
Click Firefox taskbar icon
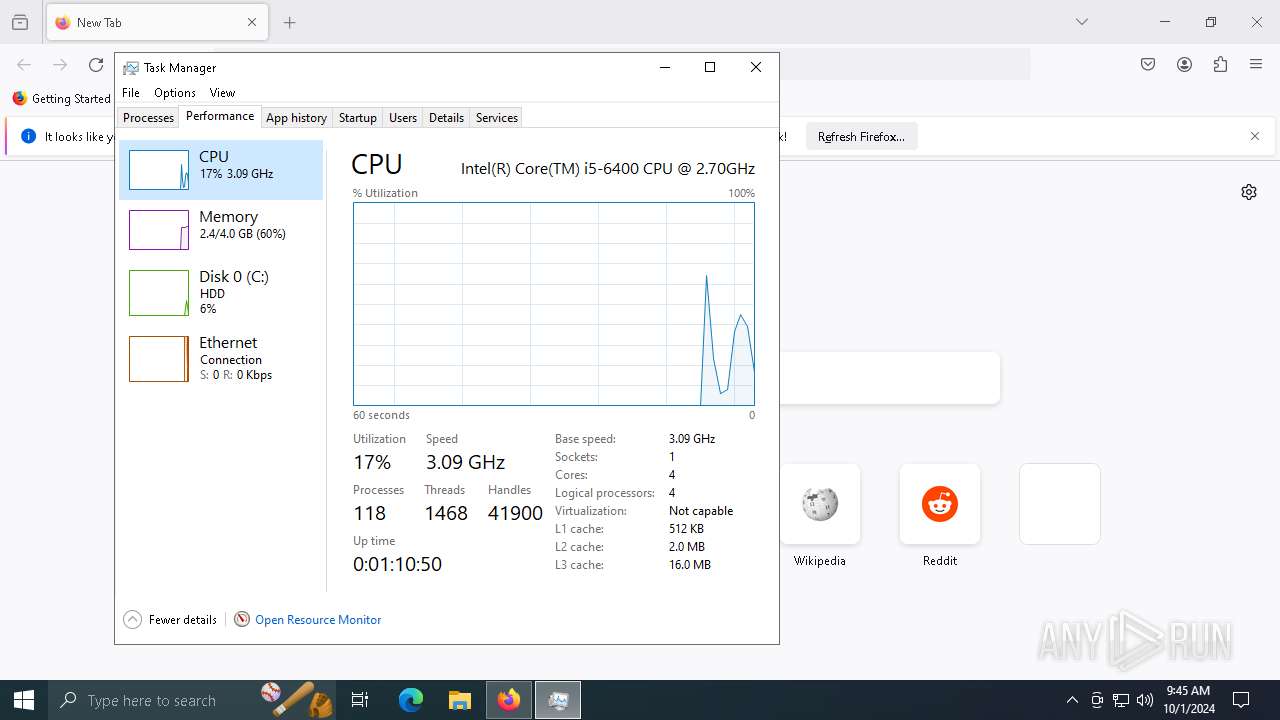click(x=509, y=700)
